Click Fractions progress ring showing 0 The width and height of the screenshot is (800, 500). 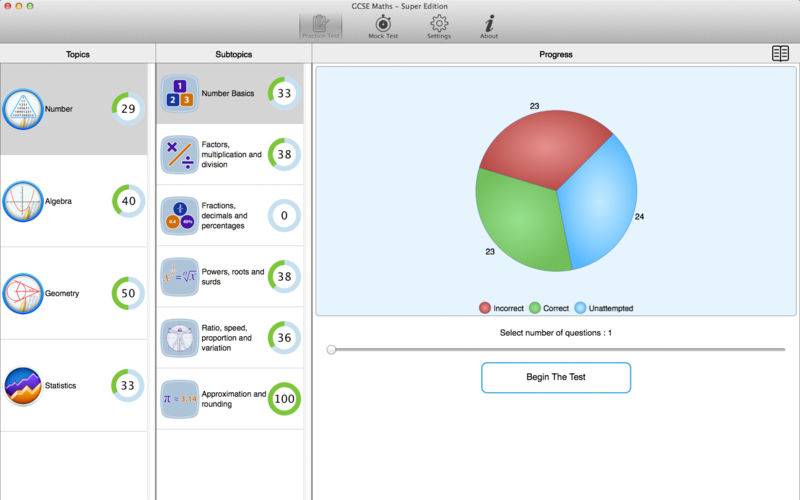(284, 215)
